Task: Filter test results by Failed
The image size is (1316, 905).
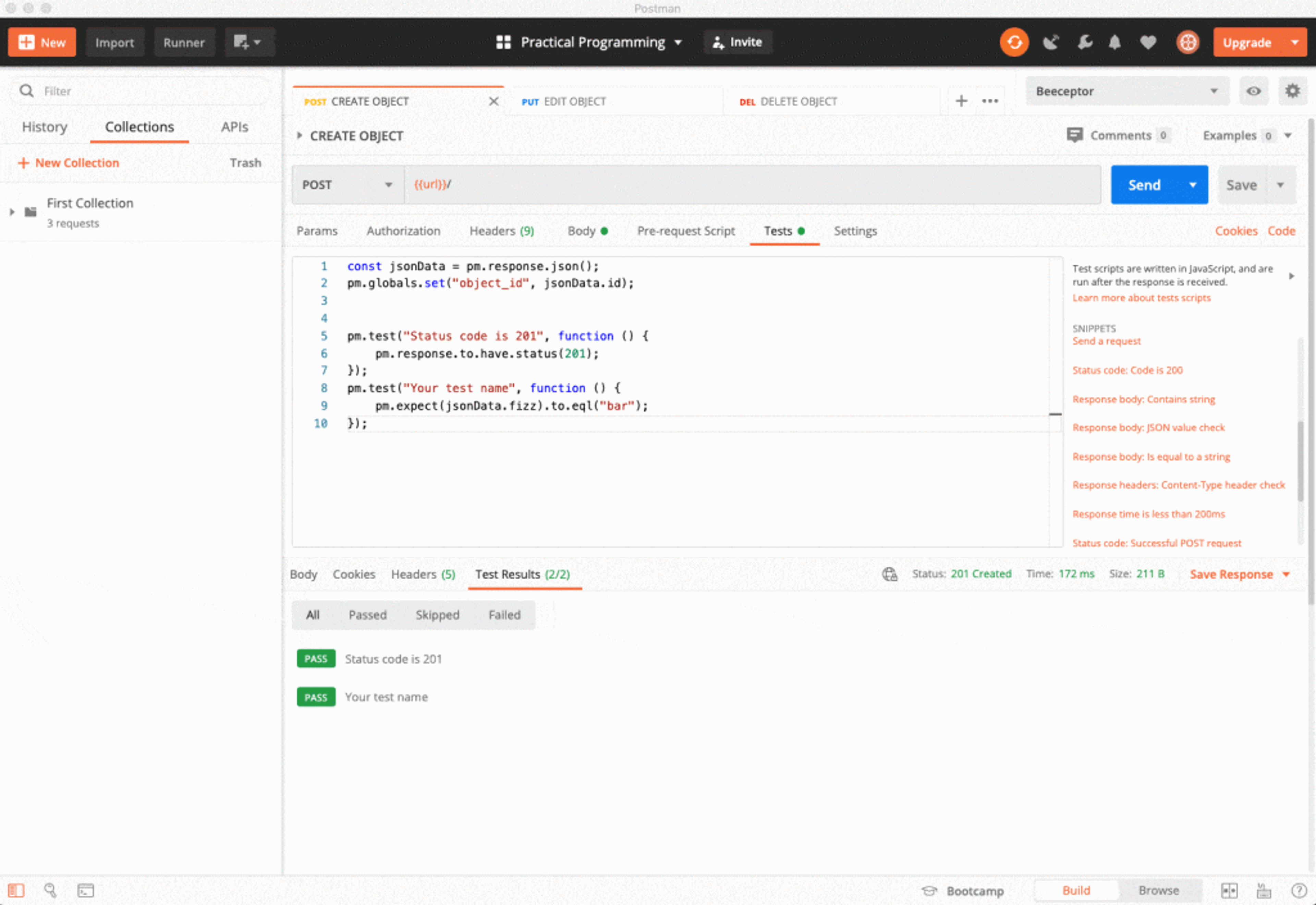Action: (504, 615)
